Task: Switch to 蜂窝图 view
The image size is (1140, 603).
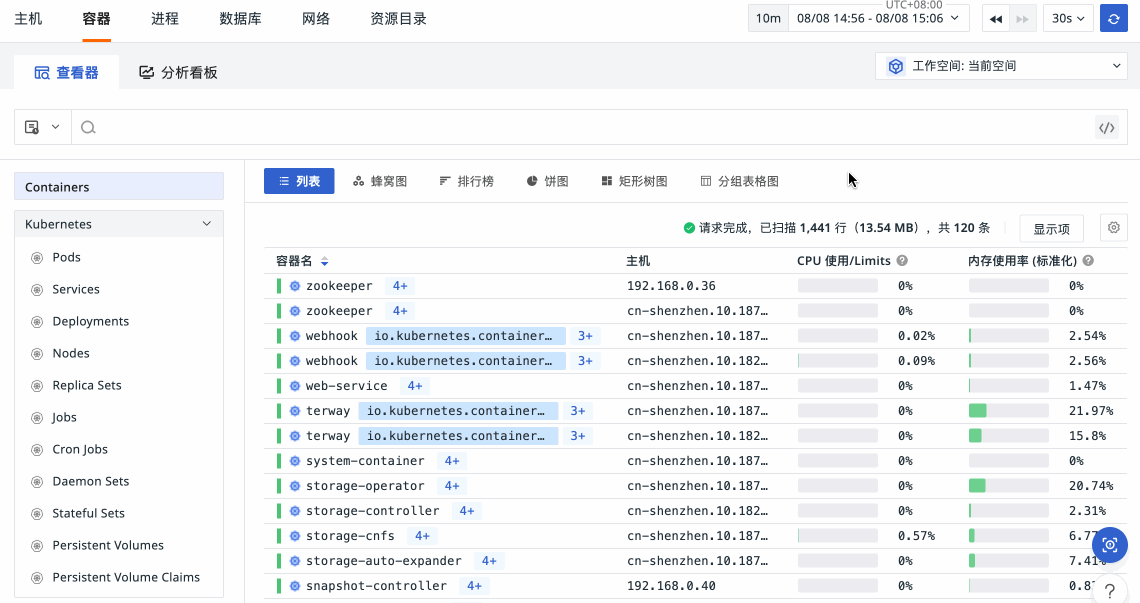Action: pyautogui.click(x=380, y=181)
